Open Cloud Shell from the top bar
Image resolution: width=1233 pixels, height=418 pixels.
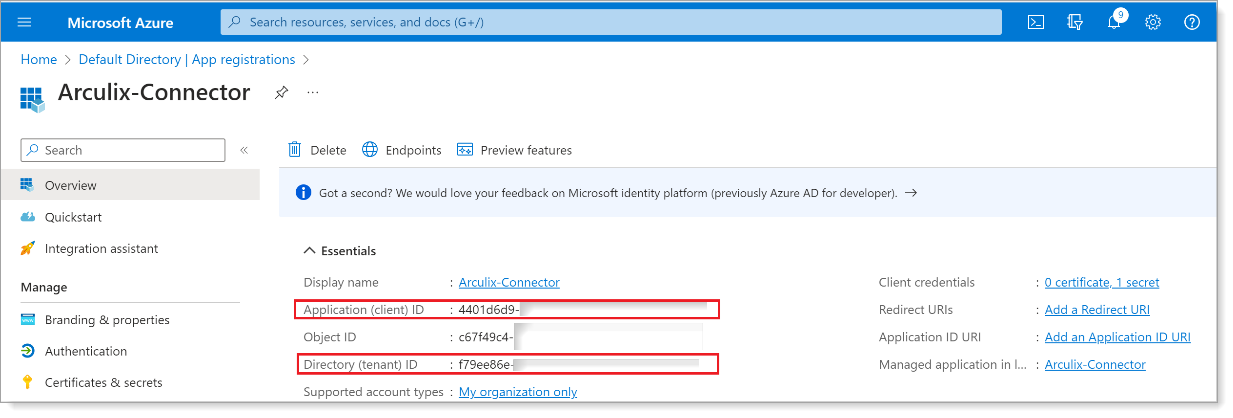click(x=1036, y=22)
